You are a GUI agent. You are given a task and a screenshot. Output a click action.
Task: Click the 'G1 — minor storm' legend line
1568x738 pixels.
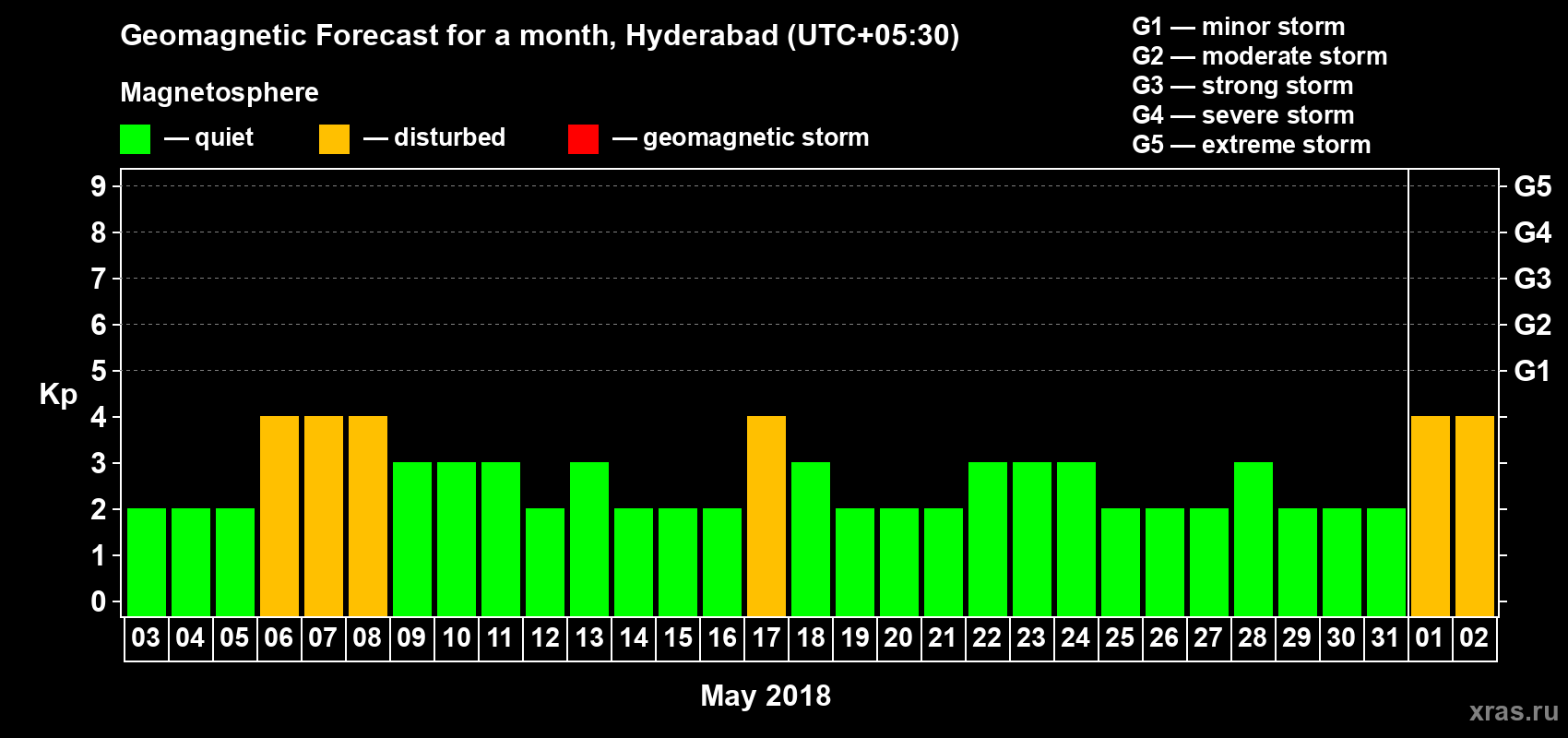pyautogui.click(x=1239, y=27)
